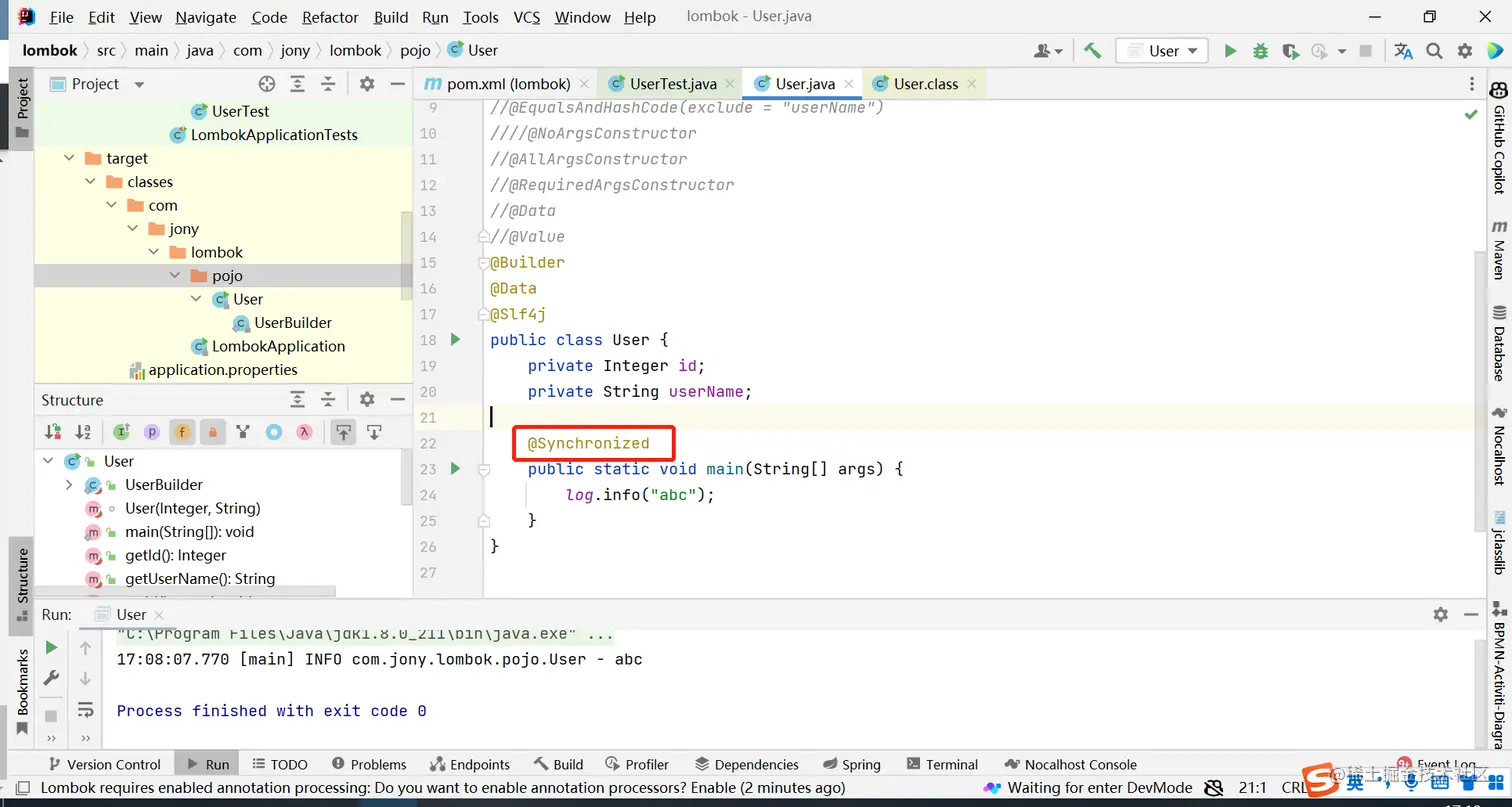This screenshot has height=807, width=1512.
Task: Toggle Show Lambdas in Structure
Action: 304,432
